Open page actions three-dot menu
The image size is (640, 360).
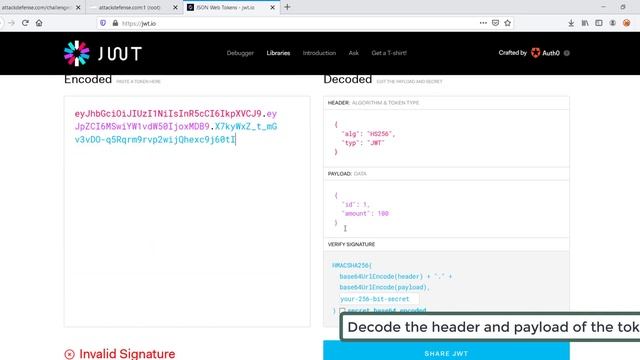click(483, 23)
